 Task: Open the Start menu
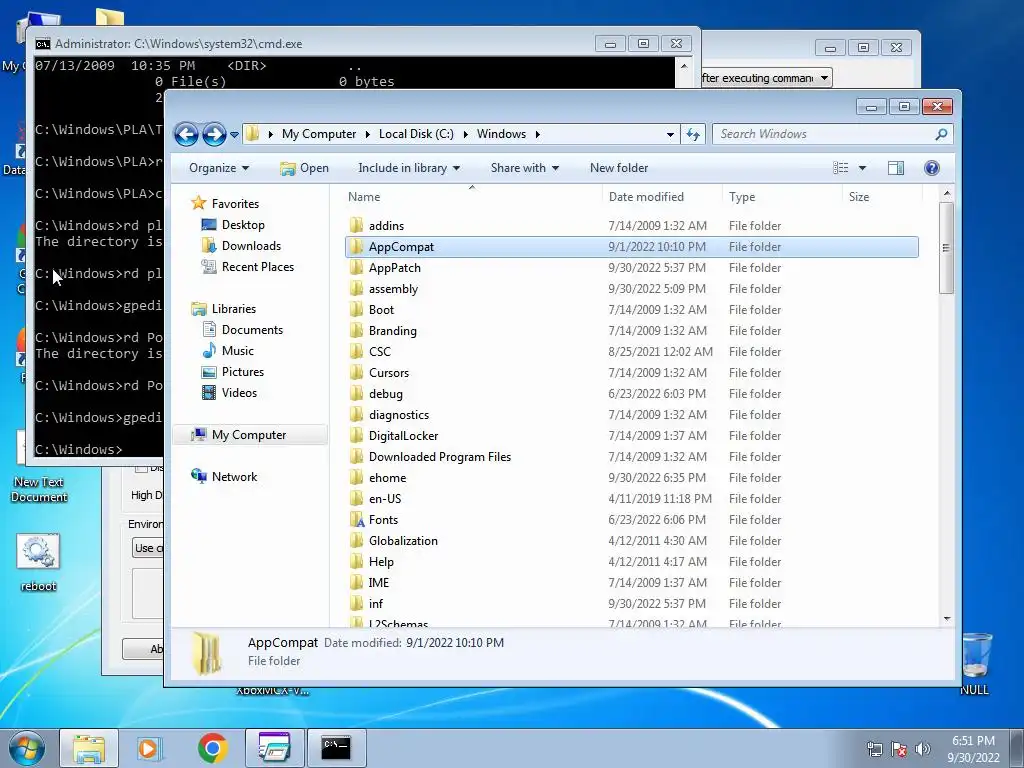pyautogui.click(x=26, y=748)
